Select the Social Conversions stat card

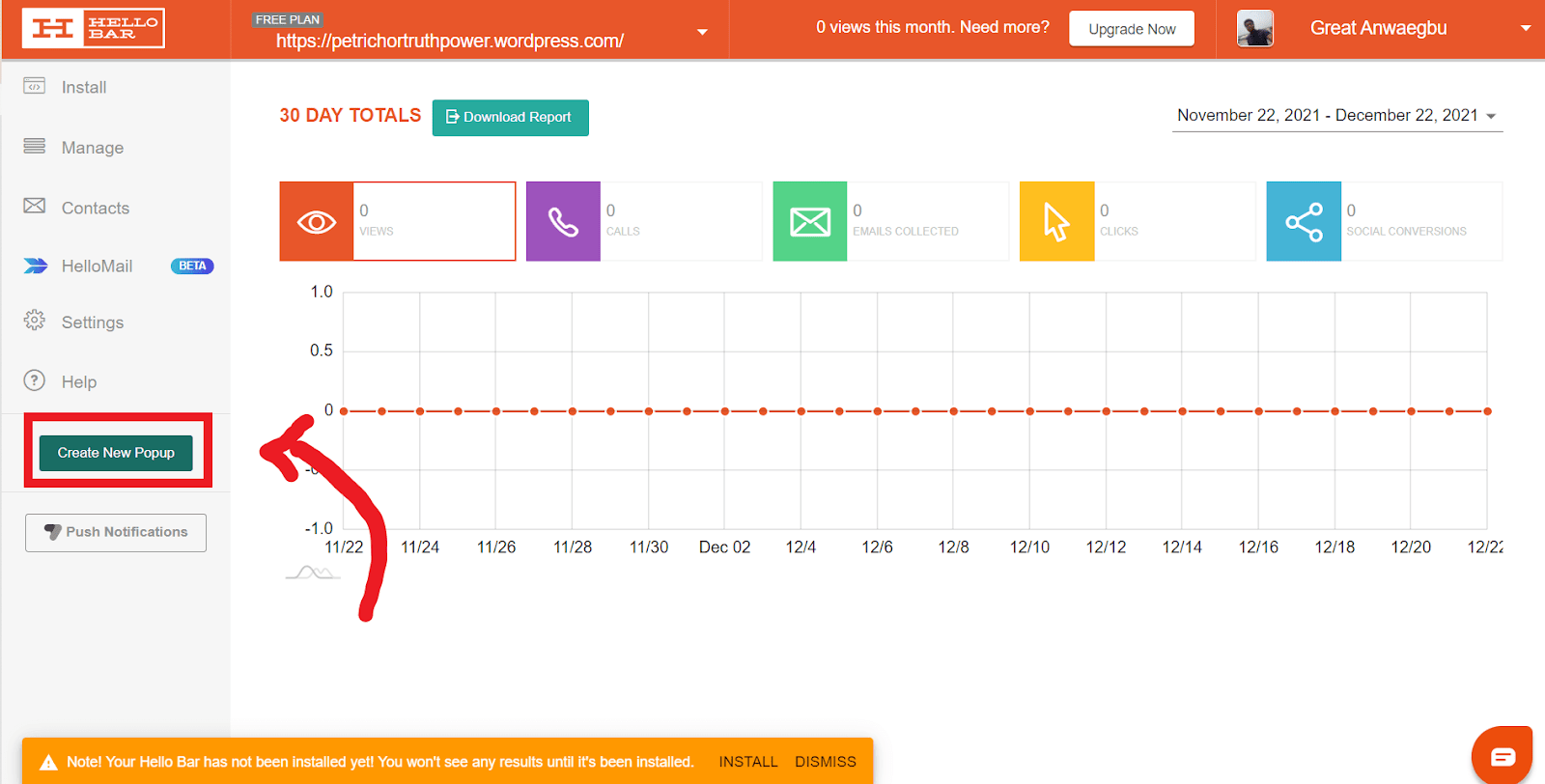point(1385,221)
